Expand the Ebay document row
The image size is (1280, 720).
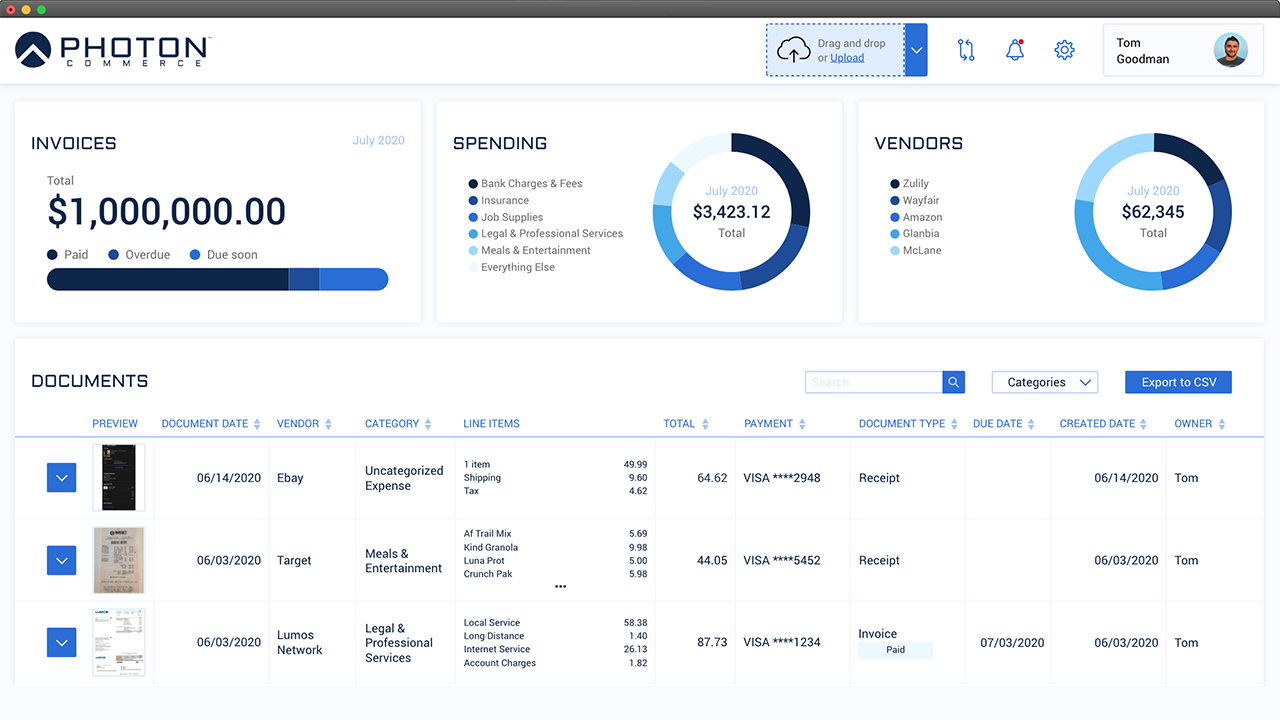click(x=62, y=478)
